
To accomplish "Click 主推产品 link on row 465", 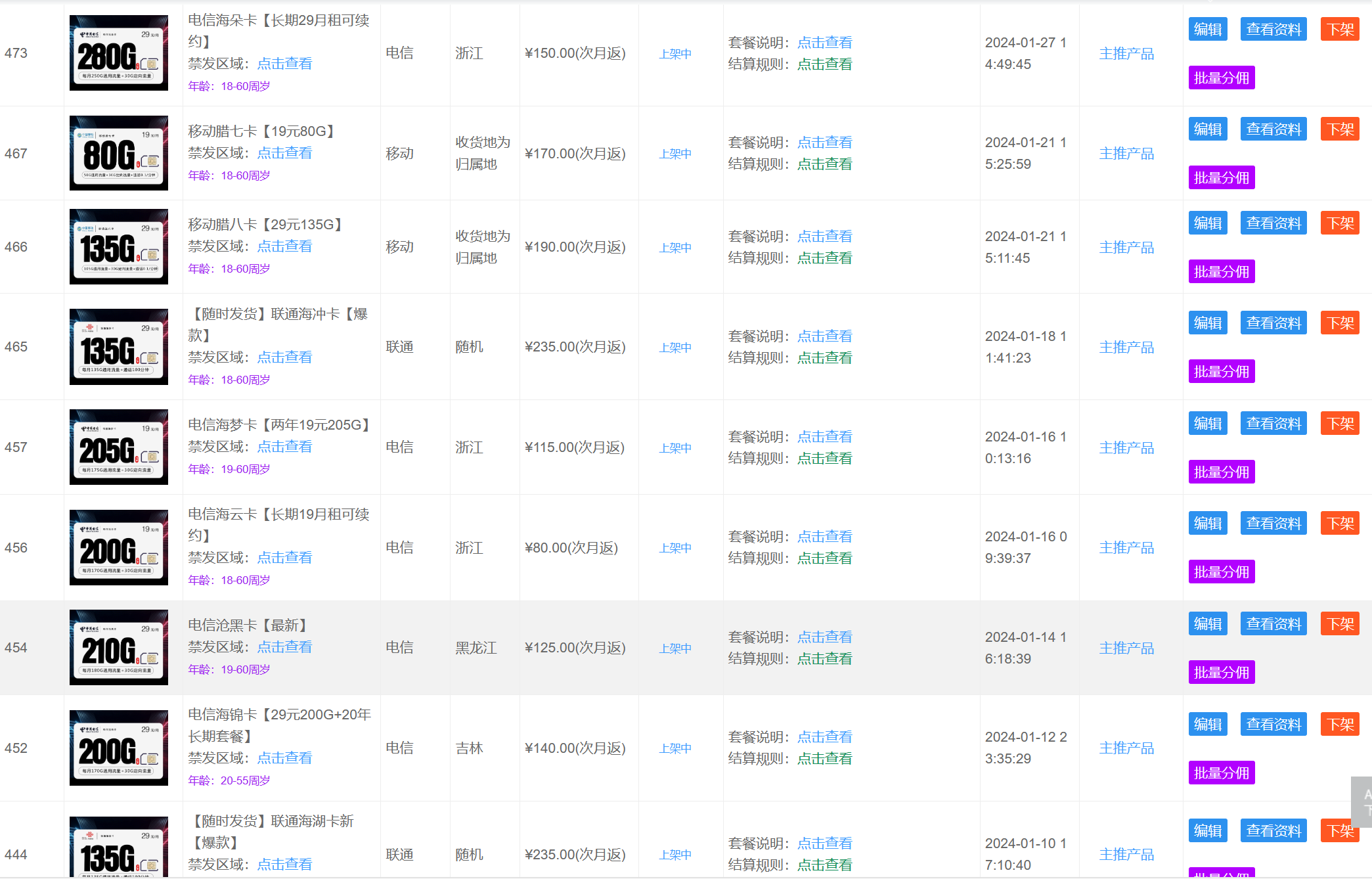I will pyautogui.click(x=1126, y=347).
